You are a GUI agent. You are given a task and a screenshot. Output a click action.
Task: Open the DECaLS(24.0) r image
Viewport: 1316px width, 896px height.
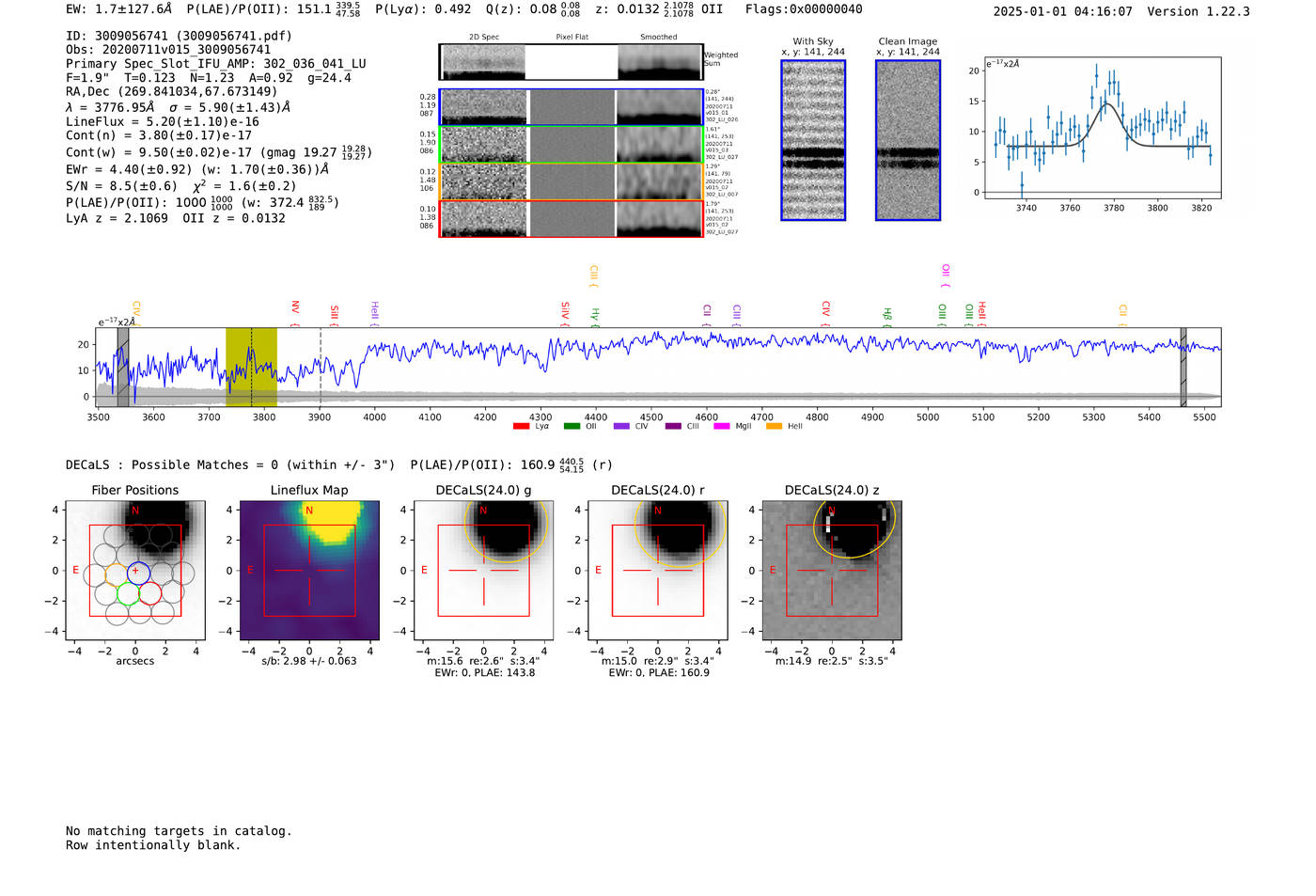[x=658, y=571]
